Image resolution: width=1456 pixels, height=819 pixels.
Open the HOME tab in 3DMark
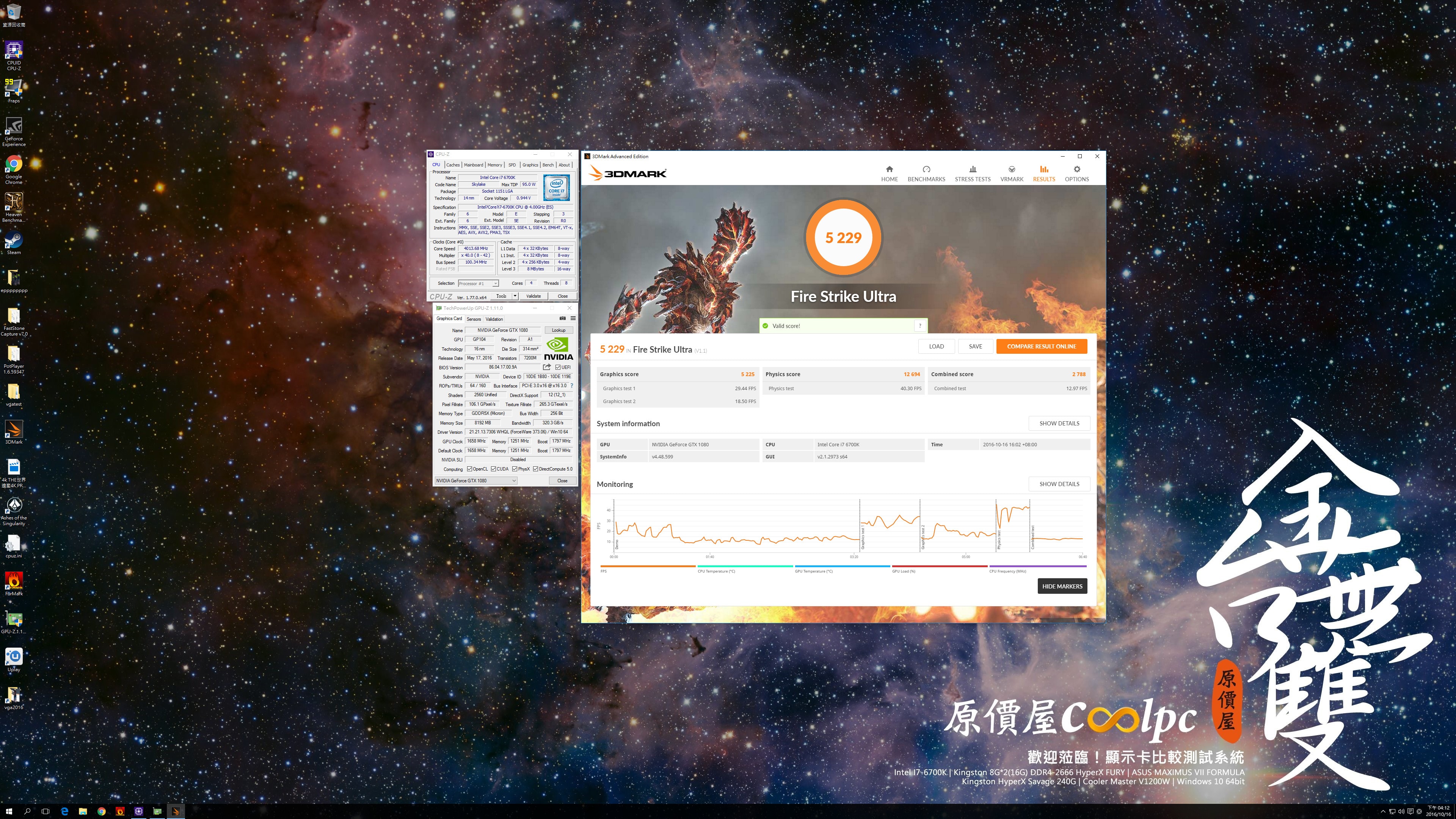pyautogui.click(x=889, y=174)
